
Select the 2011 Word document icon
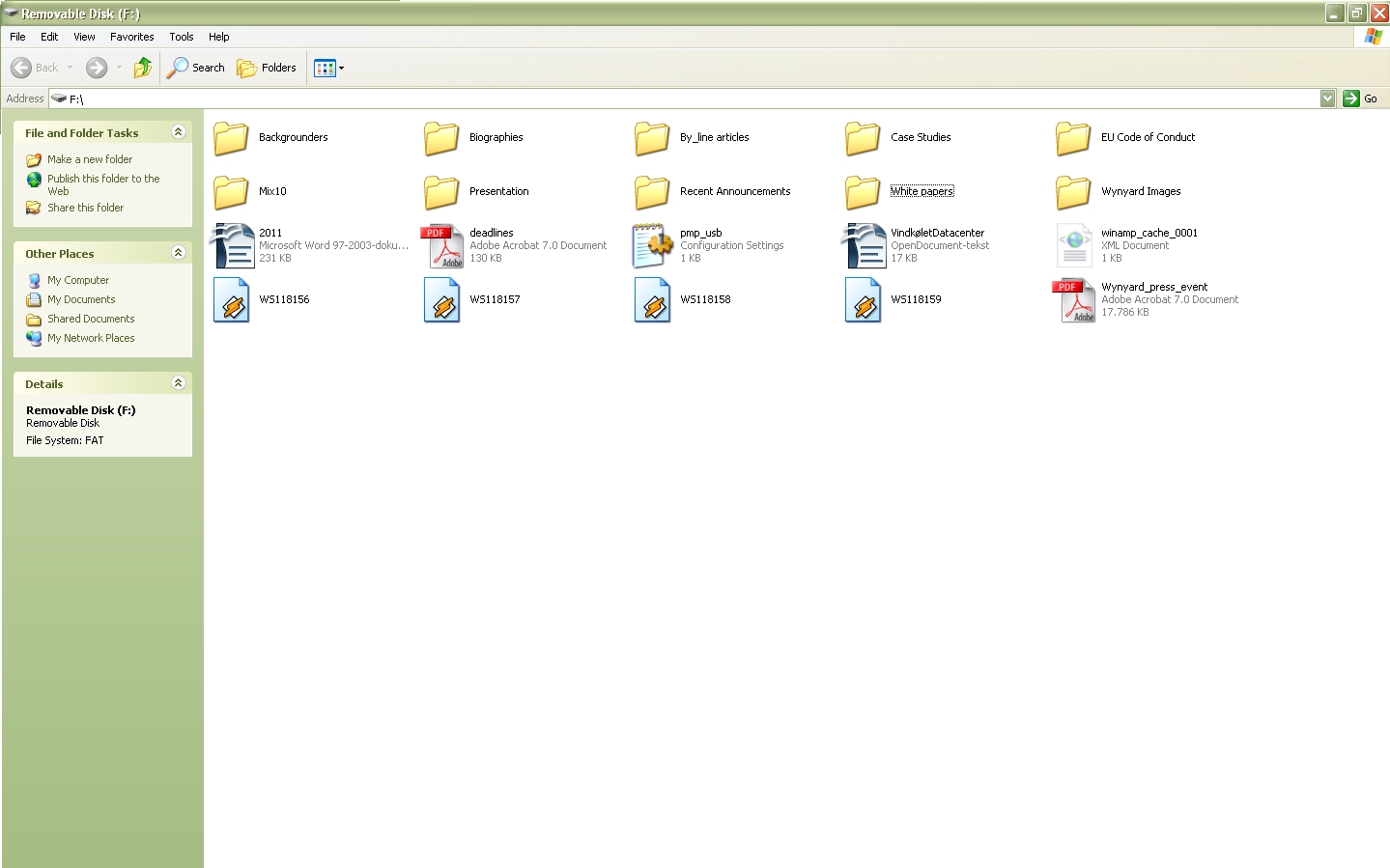coord(232,245)
